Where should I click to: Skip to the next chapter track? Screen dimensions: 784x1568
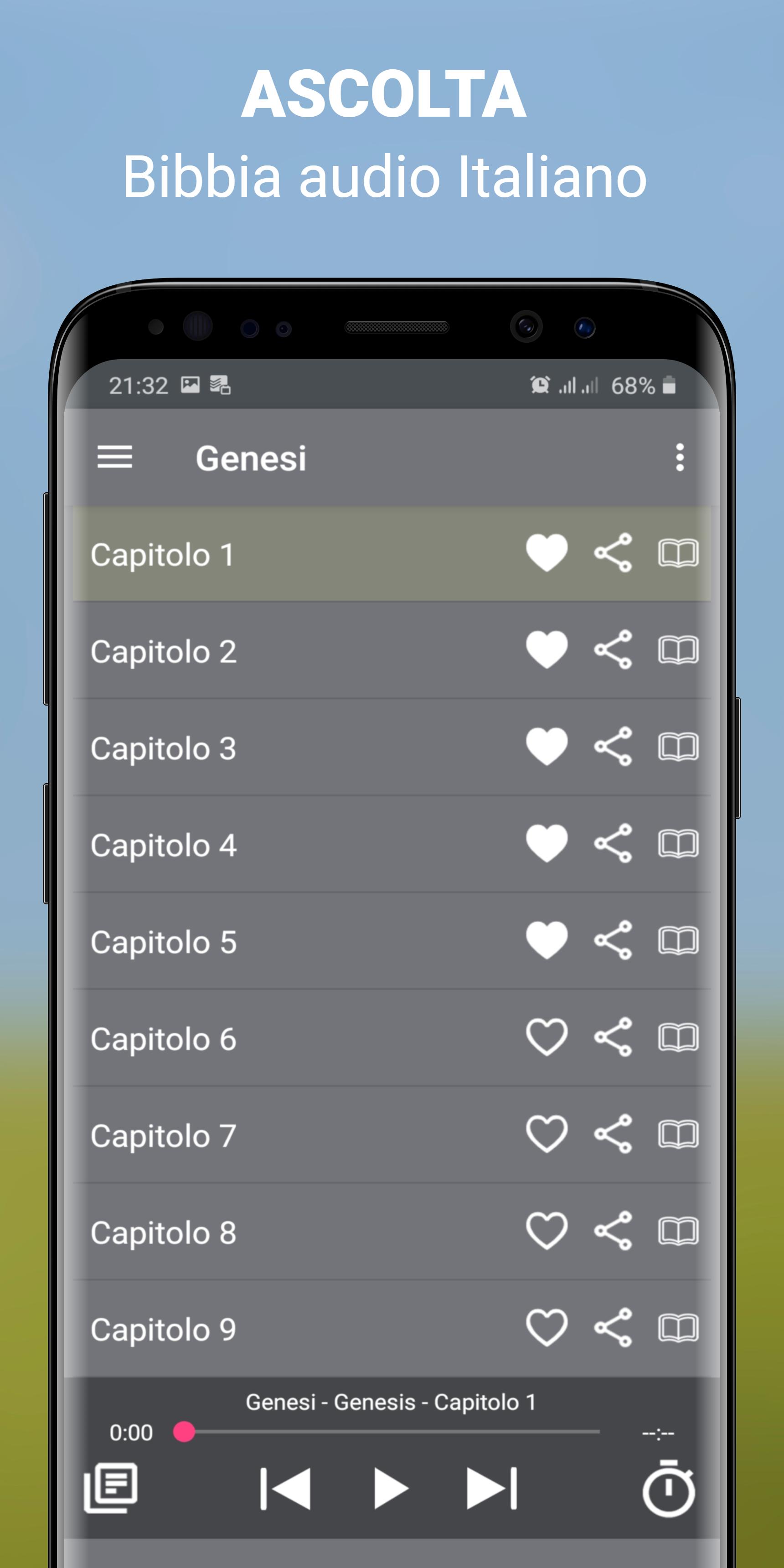[x=492, y=1488]
